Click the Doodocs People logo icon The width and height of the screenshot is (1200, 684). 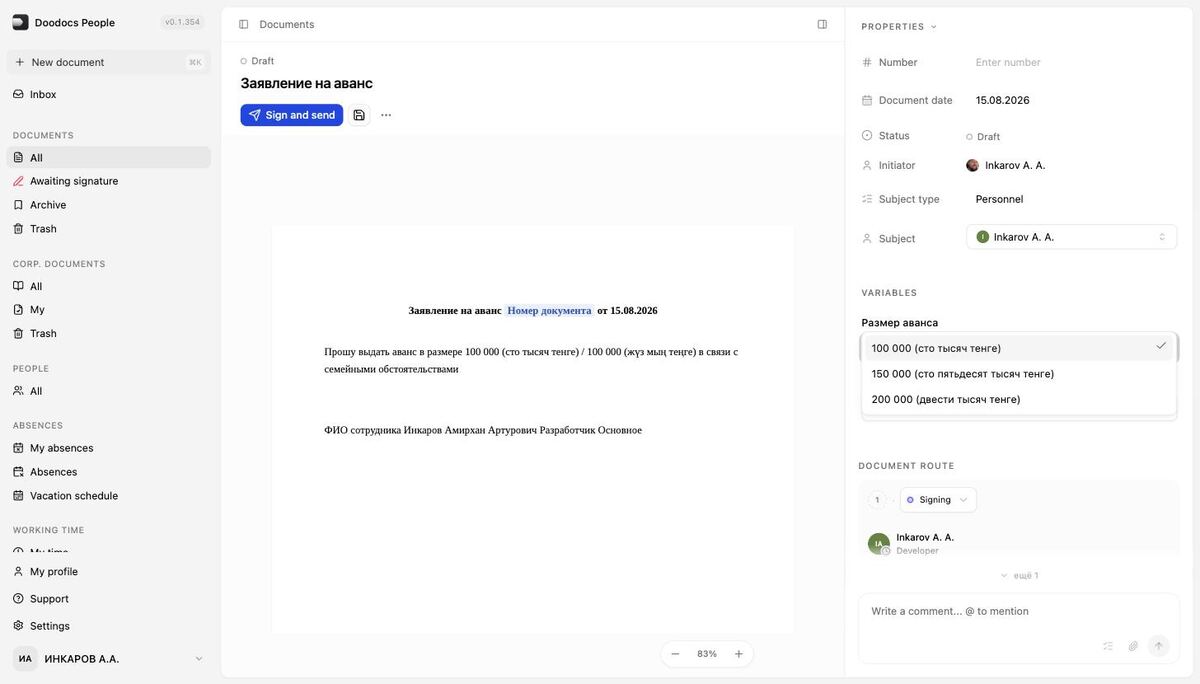coord(20,22)
